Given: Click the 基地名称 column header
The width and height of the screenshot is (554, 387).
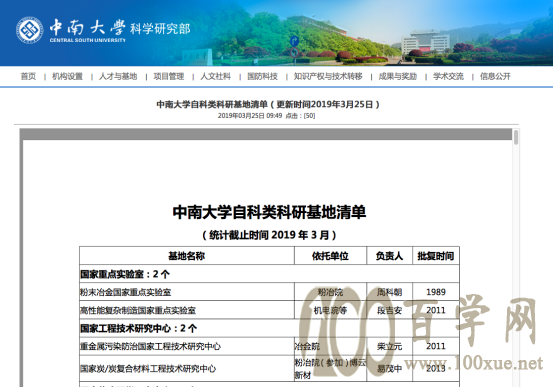Looking at the screenshot, I should coord(187,256).
